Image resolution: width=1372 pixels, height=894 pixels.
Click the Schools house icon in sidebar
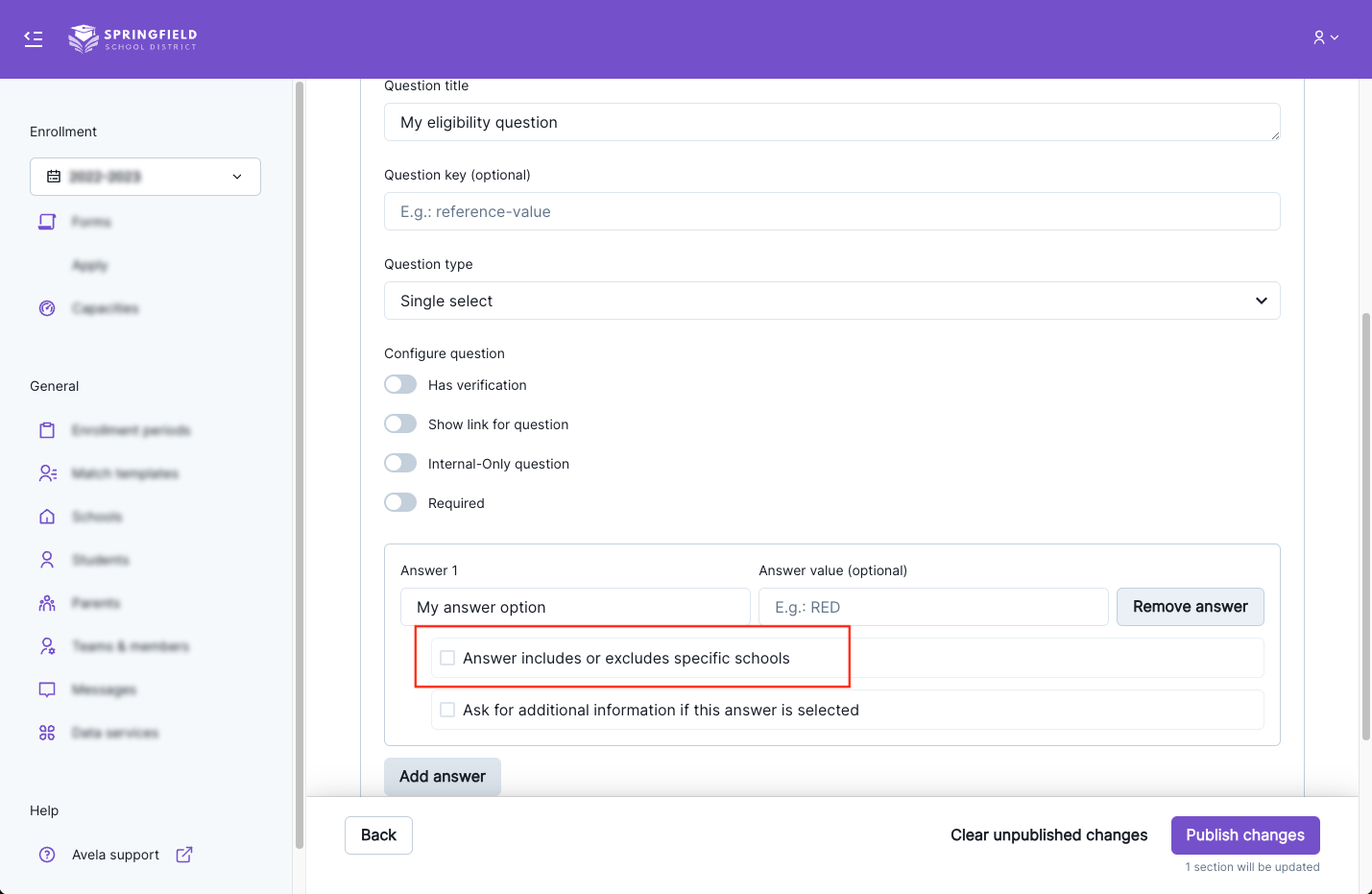[47, 517]
